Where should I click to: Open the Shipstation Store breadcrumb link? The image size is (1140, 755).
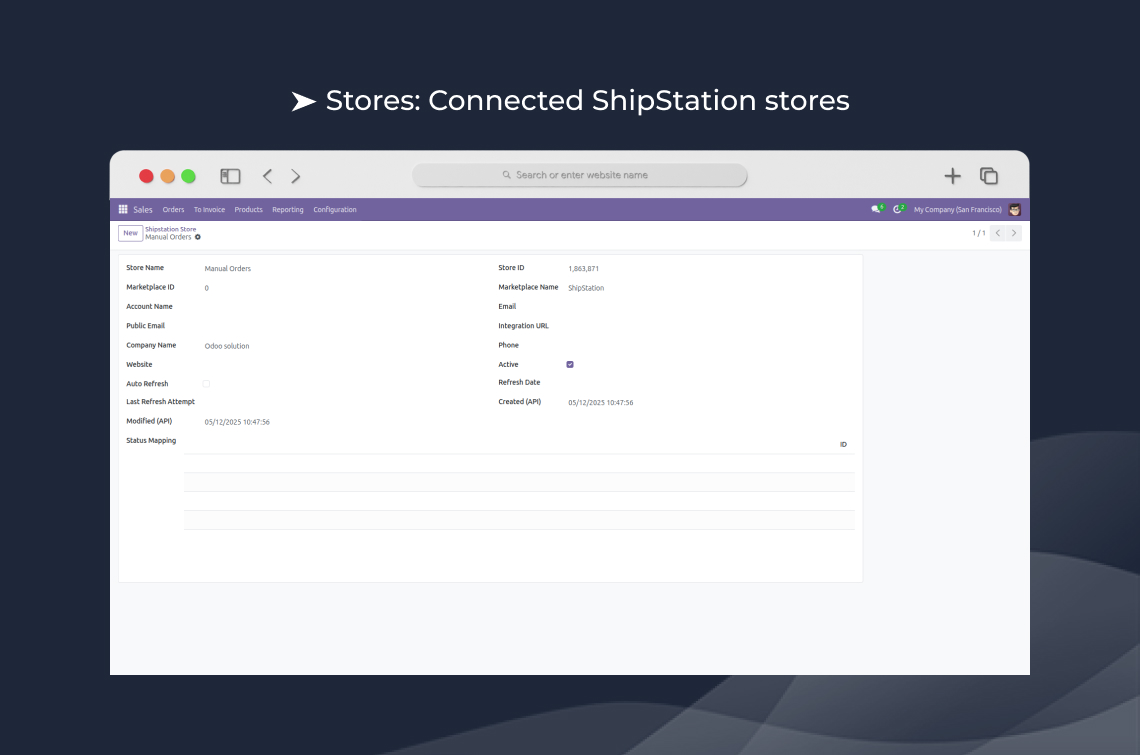(170, 229)
